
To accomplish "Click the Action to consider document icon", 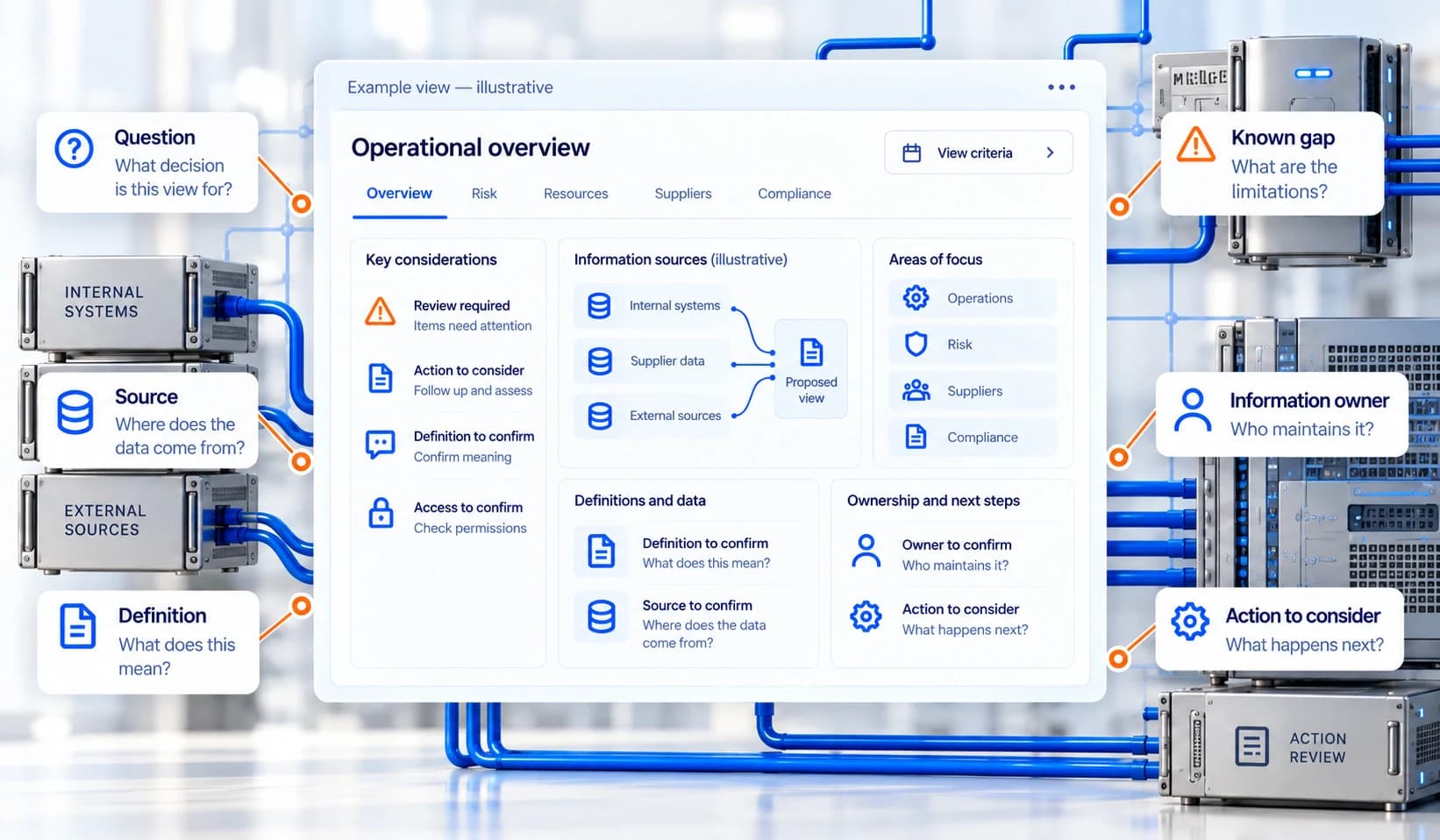I will coord(381,378).
